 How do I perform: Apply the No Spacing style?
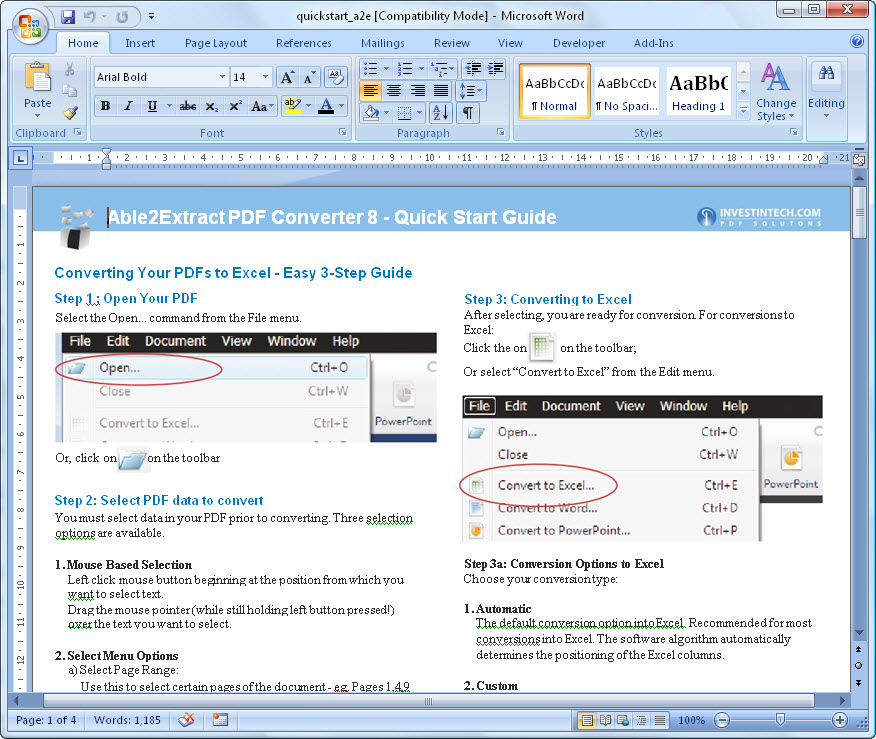[x=627, y=91]
